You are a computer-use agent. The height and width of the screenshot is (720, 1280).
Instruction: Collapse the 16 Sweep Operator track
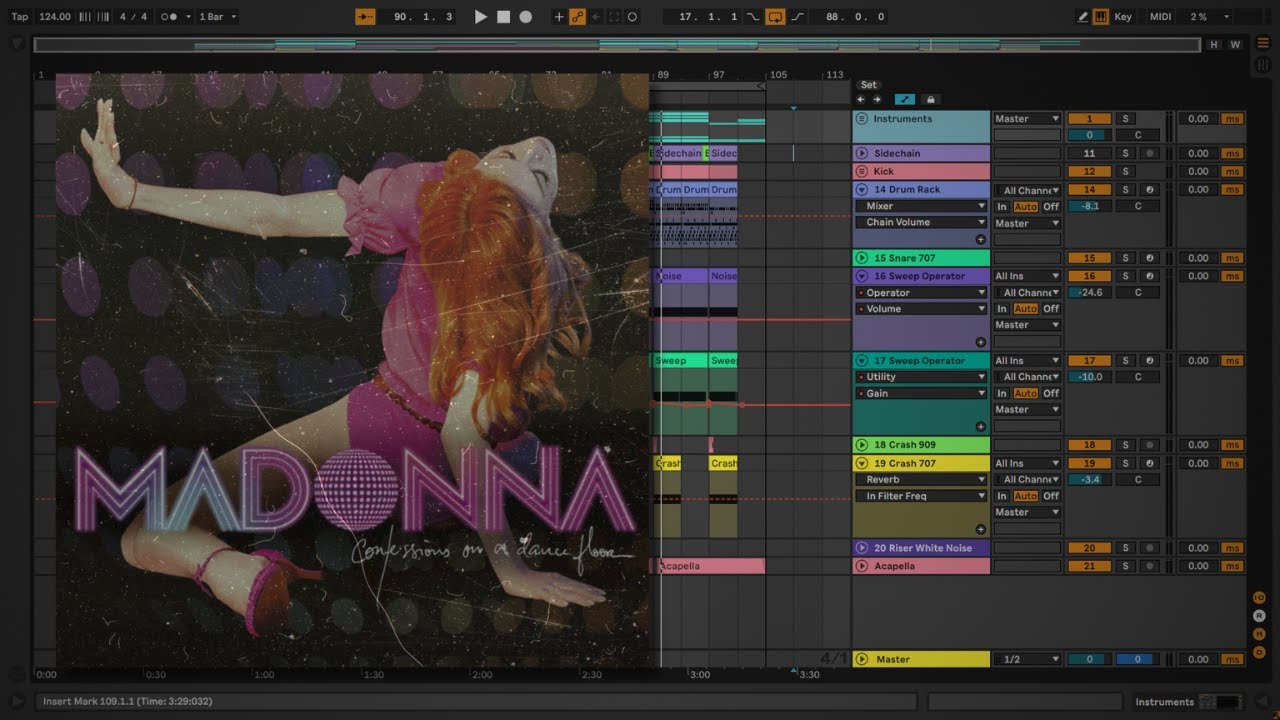[x=862, y=276]
